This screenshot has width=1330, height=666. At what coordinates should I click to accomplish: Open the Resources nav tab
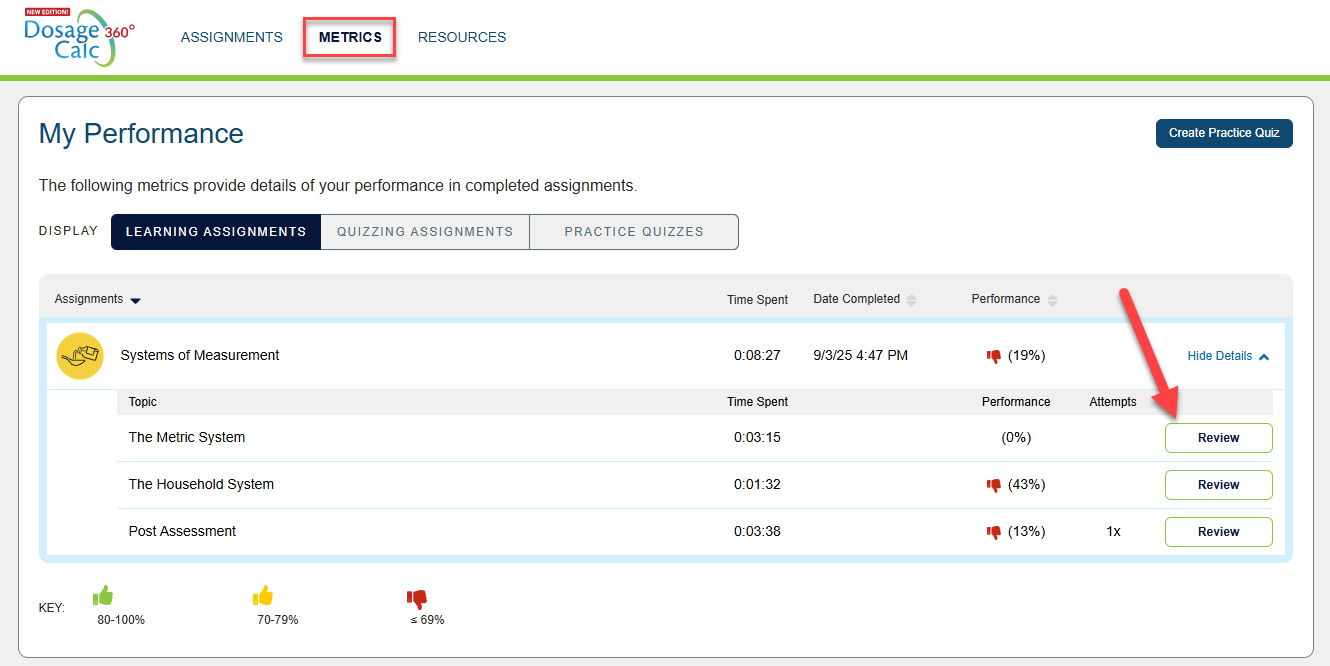pyautogui.click(x=462, y=37)
